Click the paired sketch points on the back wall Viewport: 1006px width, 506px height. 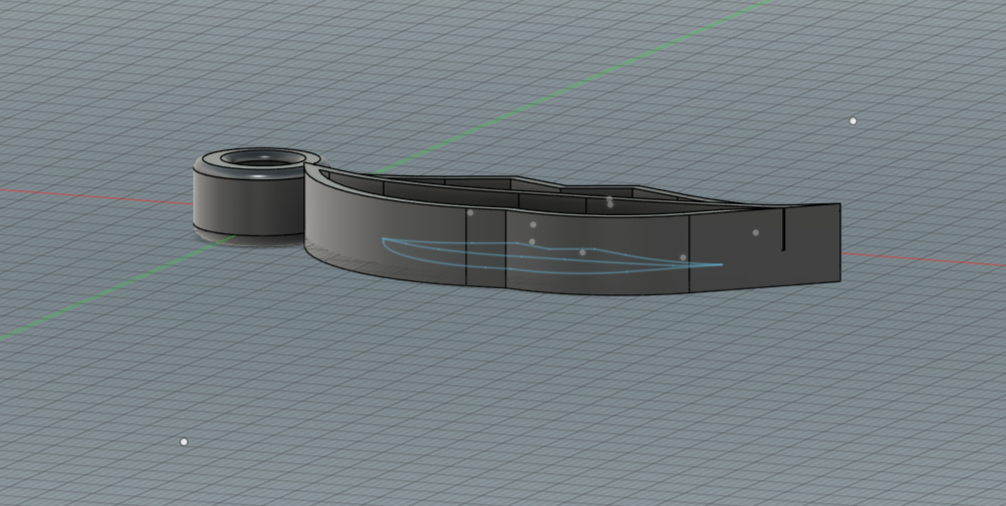tap(609, 202)
